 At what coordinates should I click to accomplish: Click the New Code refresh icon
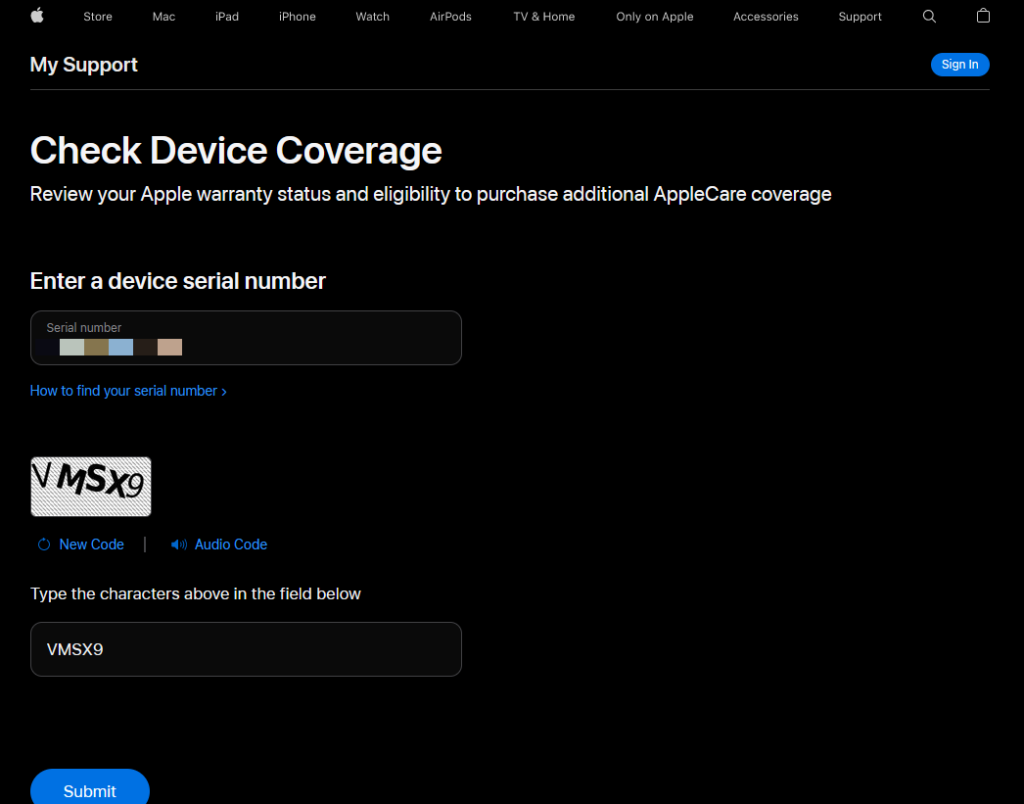[44, 544]
